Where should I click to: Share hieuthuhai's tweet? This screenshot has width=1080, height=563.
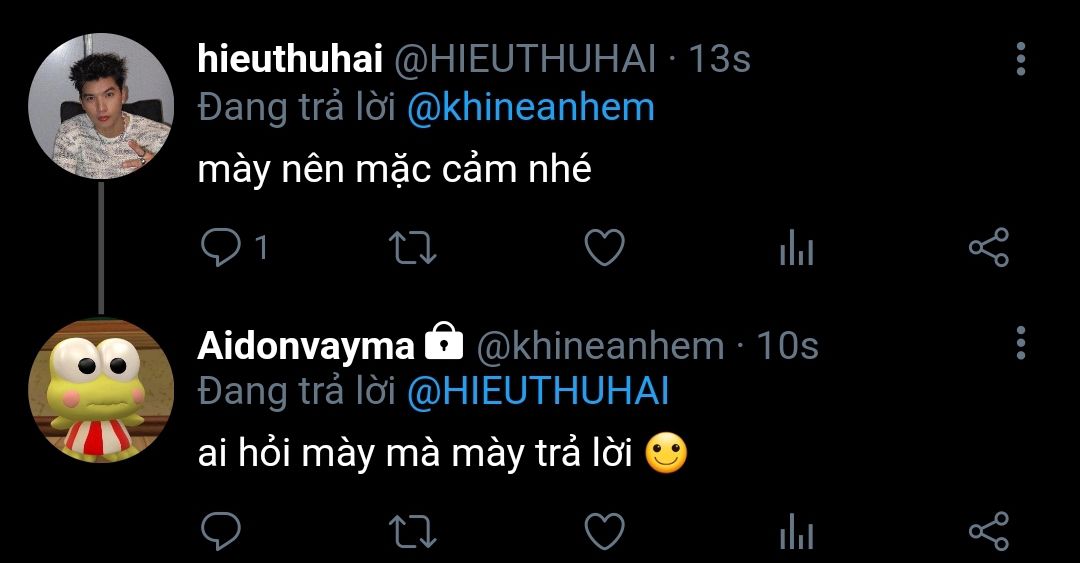click(989, 247)
